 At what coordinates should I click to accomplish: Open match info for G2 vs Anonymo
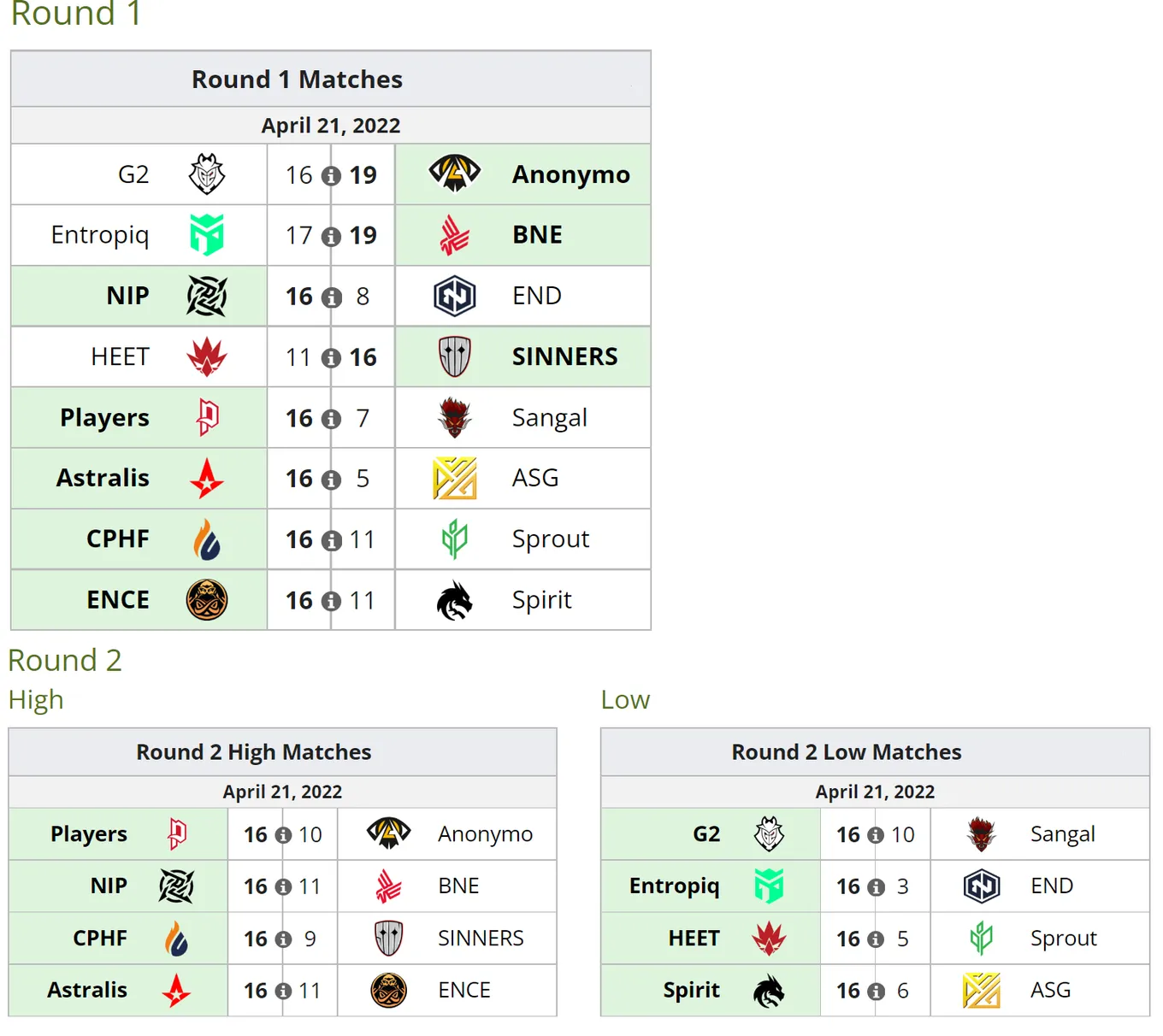coord(331,175)
